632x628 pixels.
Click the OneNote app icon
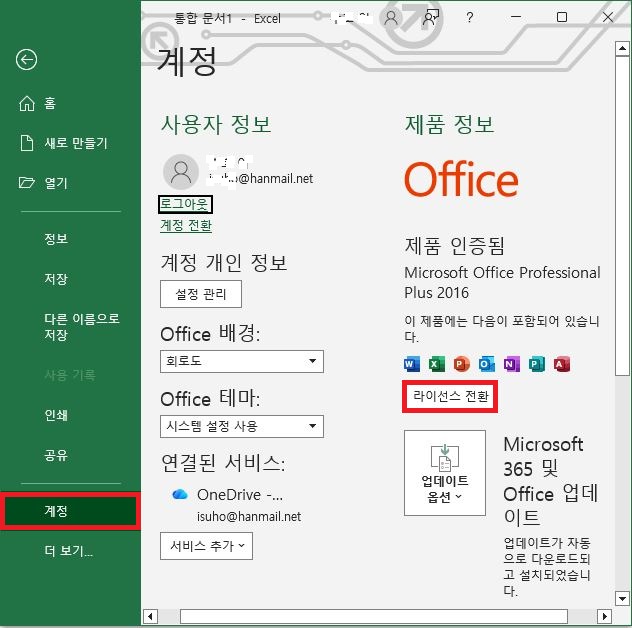point(512,364)
